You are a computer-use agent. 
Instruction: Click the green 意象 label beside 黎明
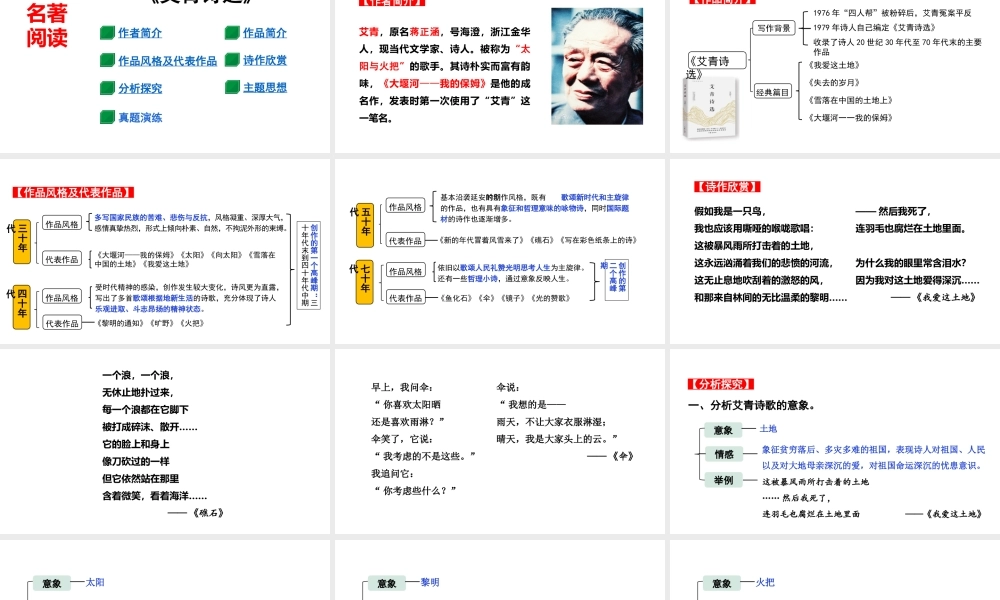pos(386,583)
